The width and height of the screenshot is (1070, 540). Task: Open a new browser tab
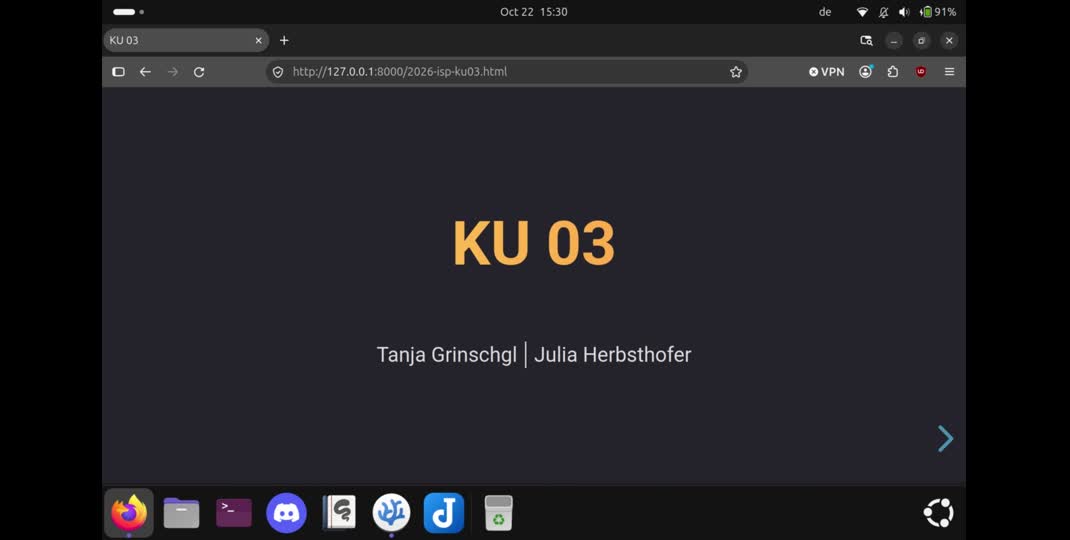point(284,40)
